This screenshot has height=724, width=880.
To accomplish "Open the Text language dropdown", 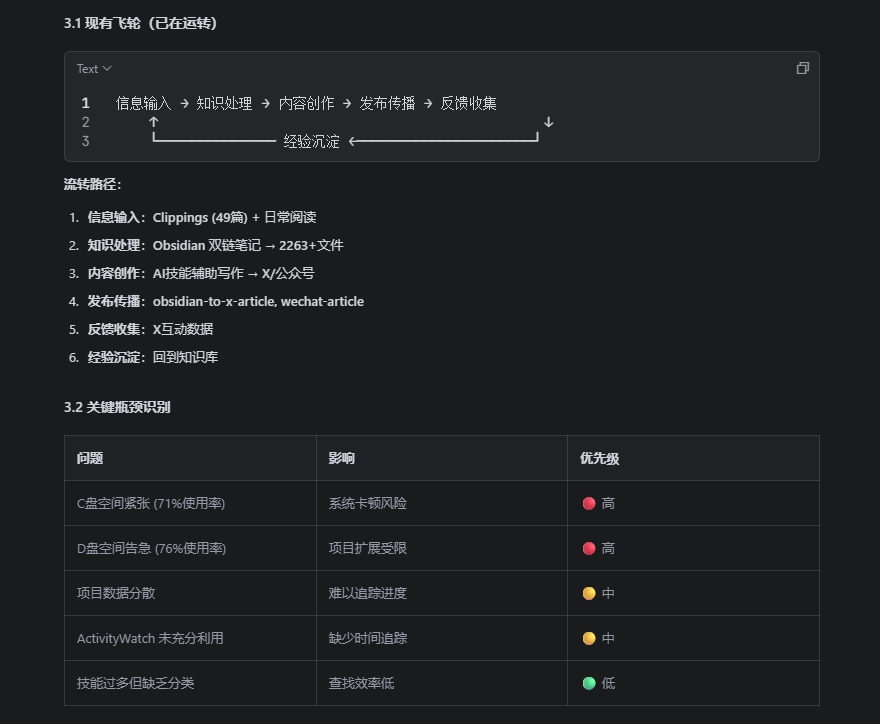I will click(x=94, y=68).
